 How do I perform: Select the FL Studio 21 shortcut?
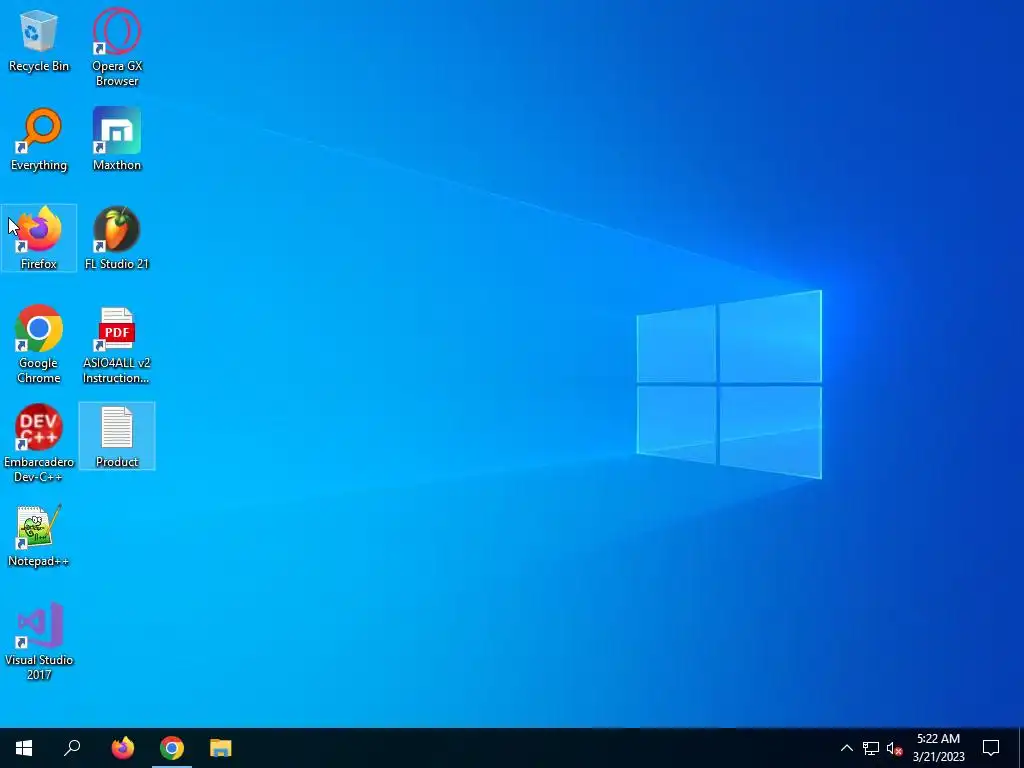[117, 238]
